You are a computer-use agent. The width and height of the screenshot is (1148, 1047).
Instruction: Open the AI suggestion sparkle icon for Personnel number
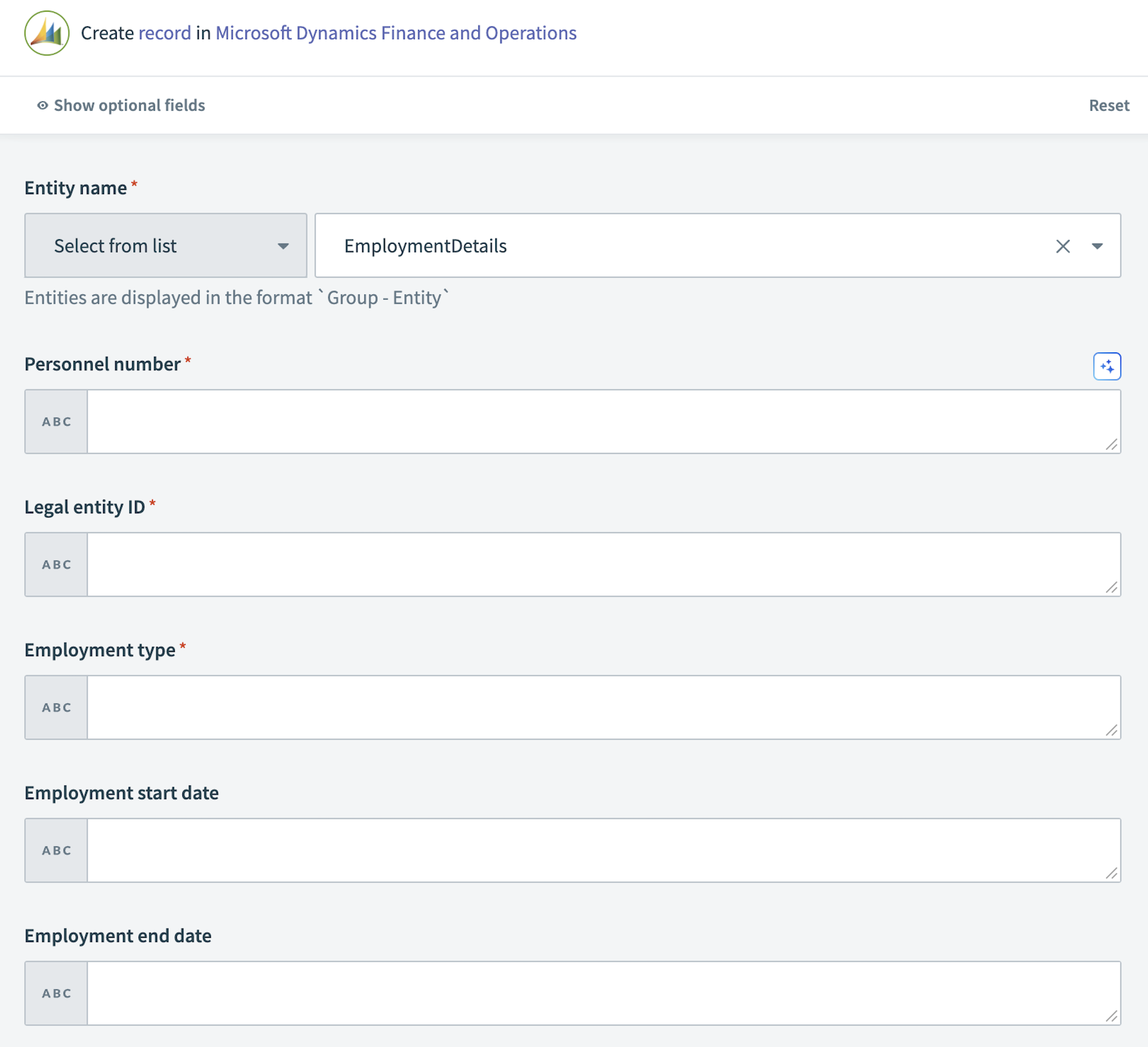click(1107, 366)
